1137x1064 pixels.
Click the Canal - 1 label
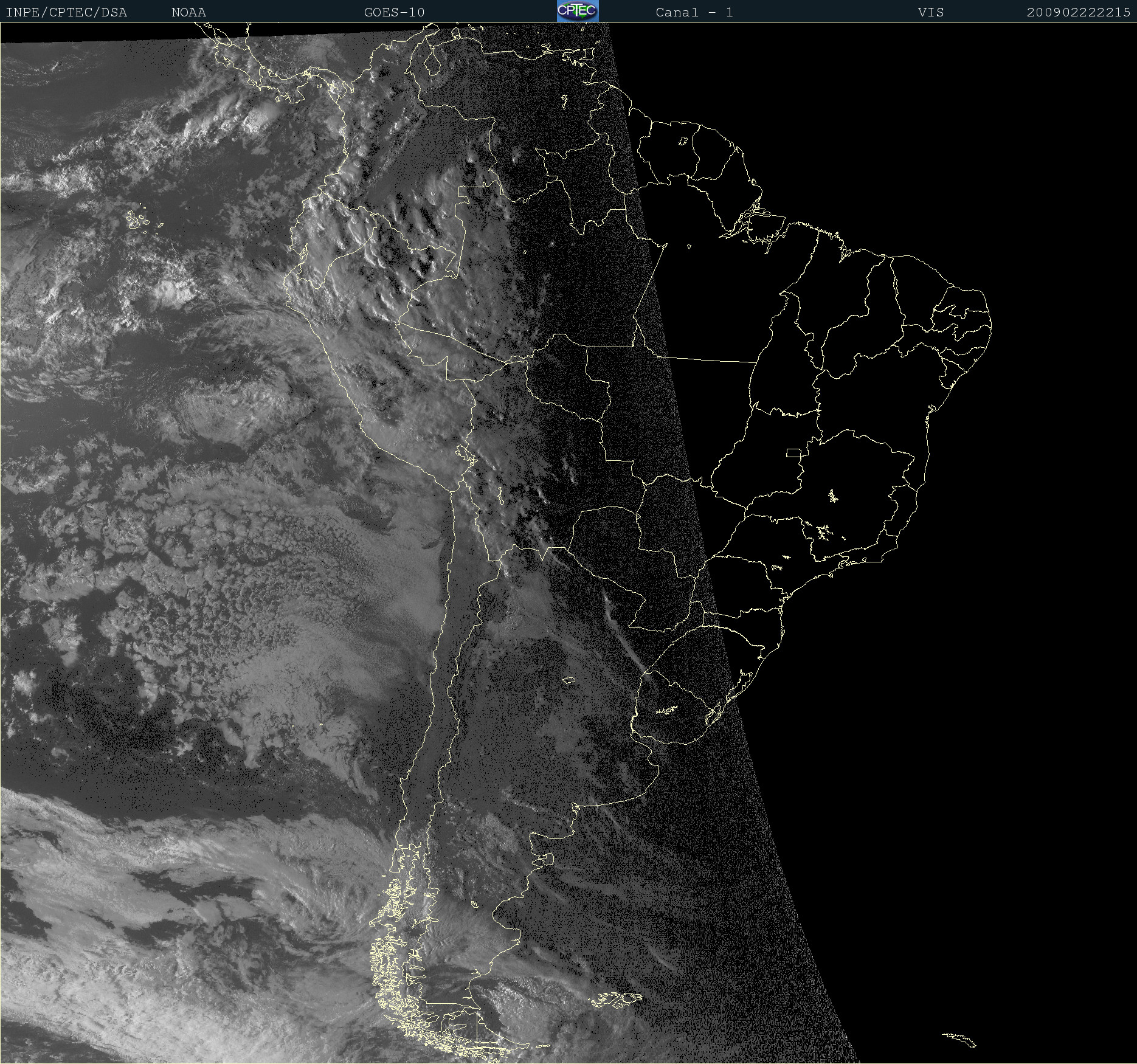tap(694, 13)
